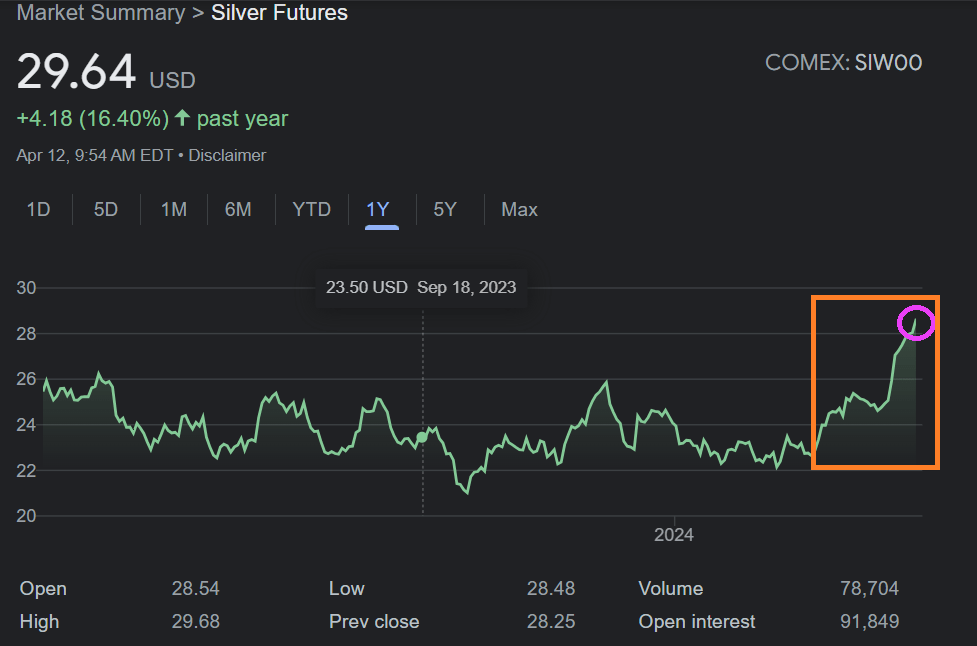Screen dimensions: 977x646
Task: Switch to the 1D time range
Action: coord(38,209)
